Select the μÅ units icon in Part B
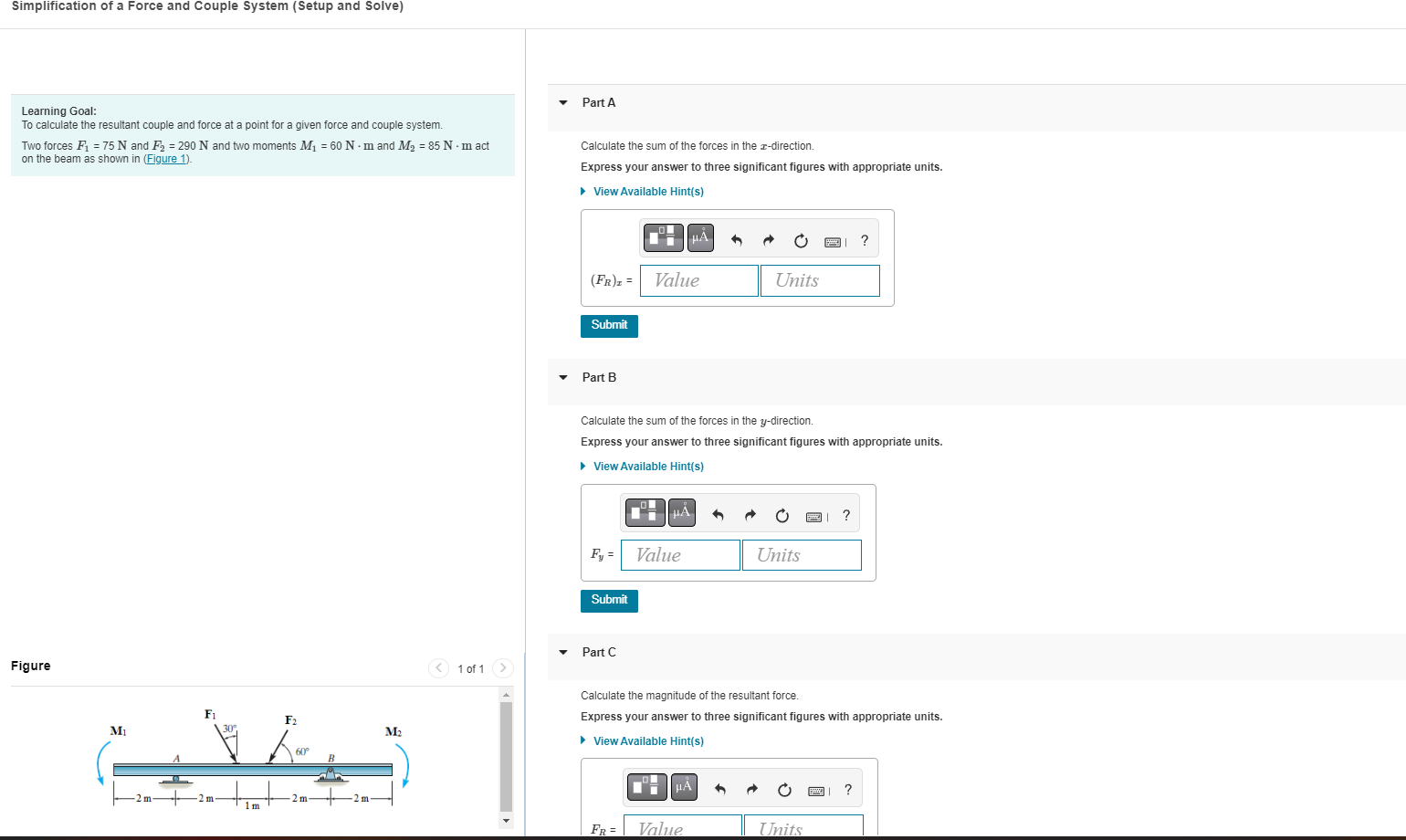The width and height of the screenshot is (1406, 840). coord(681,512)
